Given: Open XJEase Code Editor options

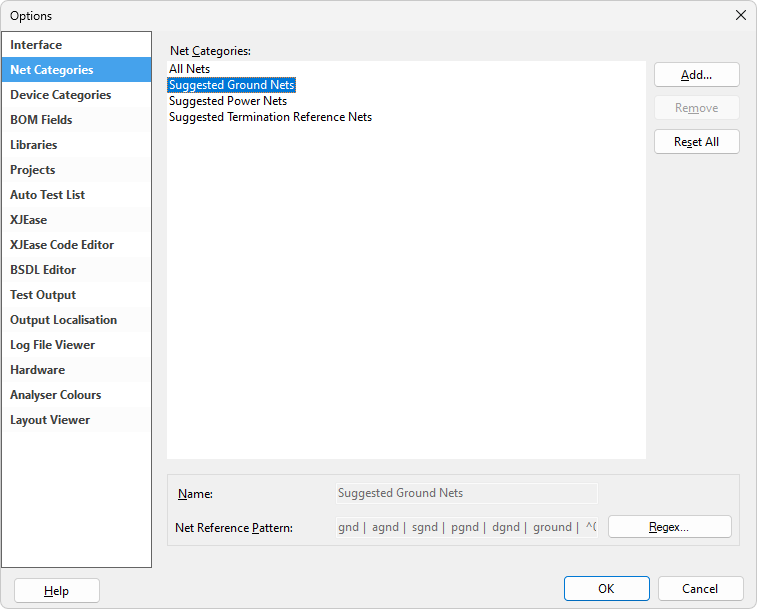Looking at the screenshot, I should [62, 245].
